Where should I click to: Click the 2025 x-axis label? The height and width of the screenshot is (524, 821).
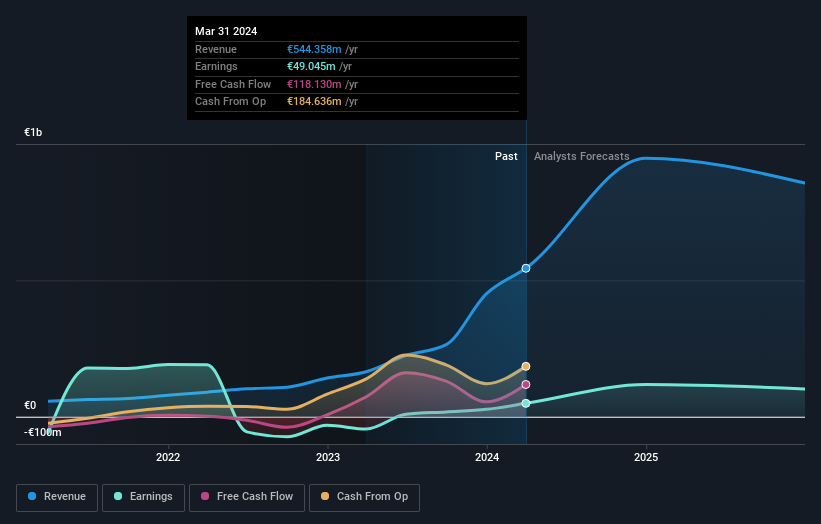tap(646, 458)
